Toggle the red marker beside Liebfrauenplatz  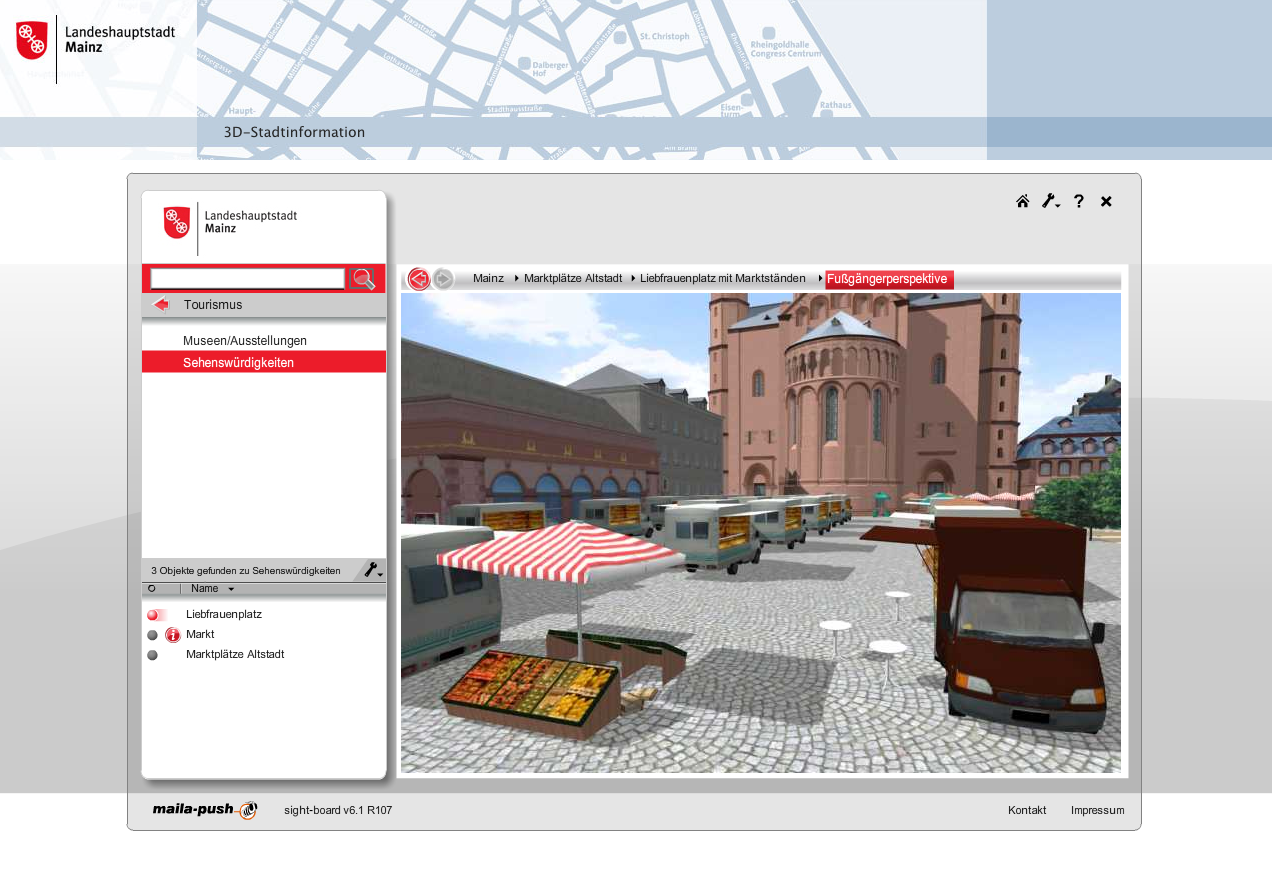point(155,615)
